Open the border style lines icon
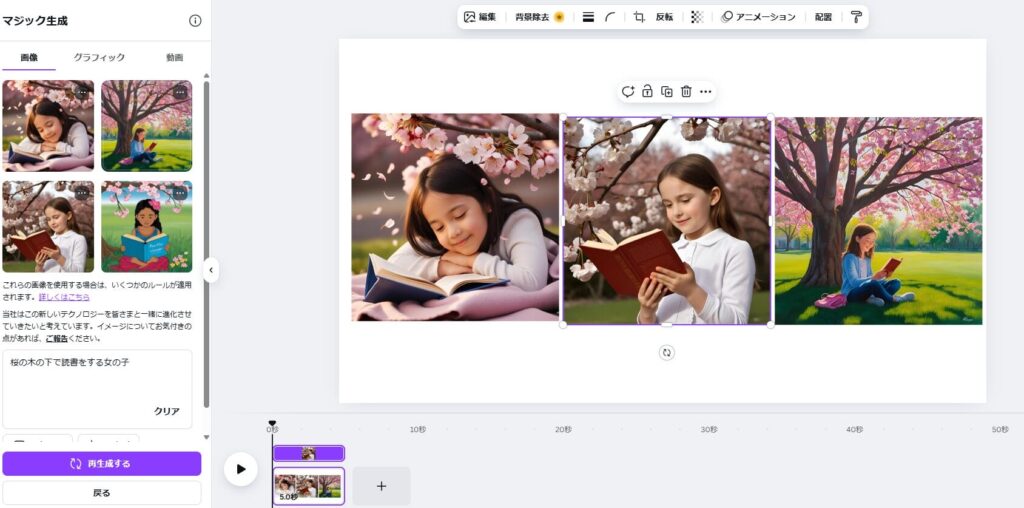This screenshot has width=1024, height=508. pos(588,17)
